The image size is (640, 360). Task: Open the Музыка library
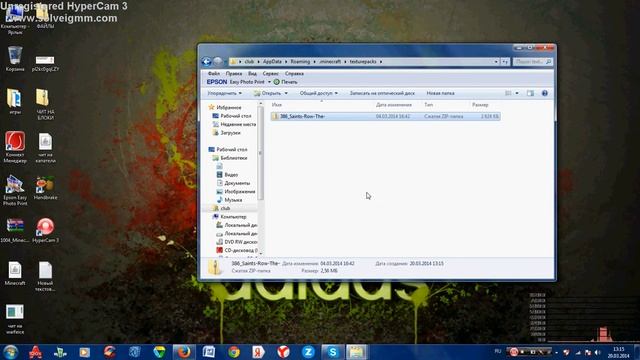coord(233,200)
